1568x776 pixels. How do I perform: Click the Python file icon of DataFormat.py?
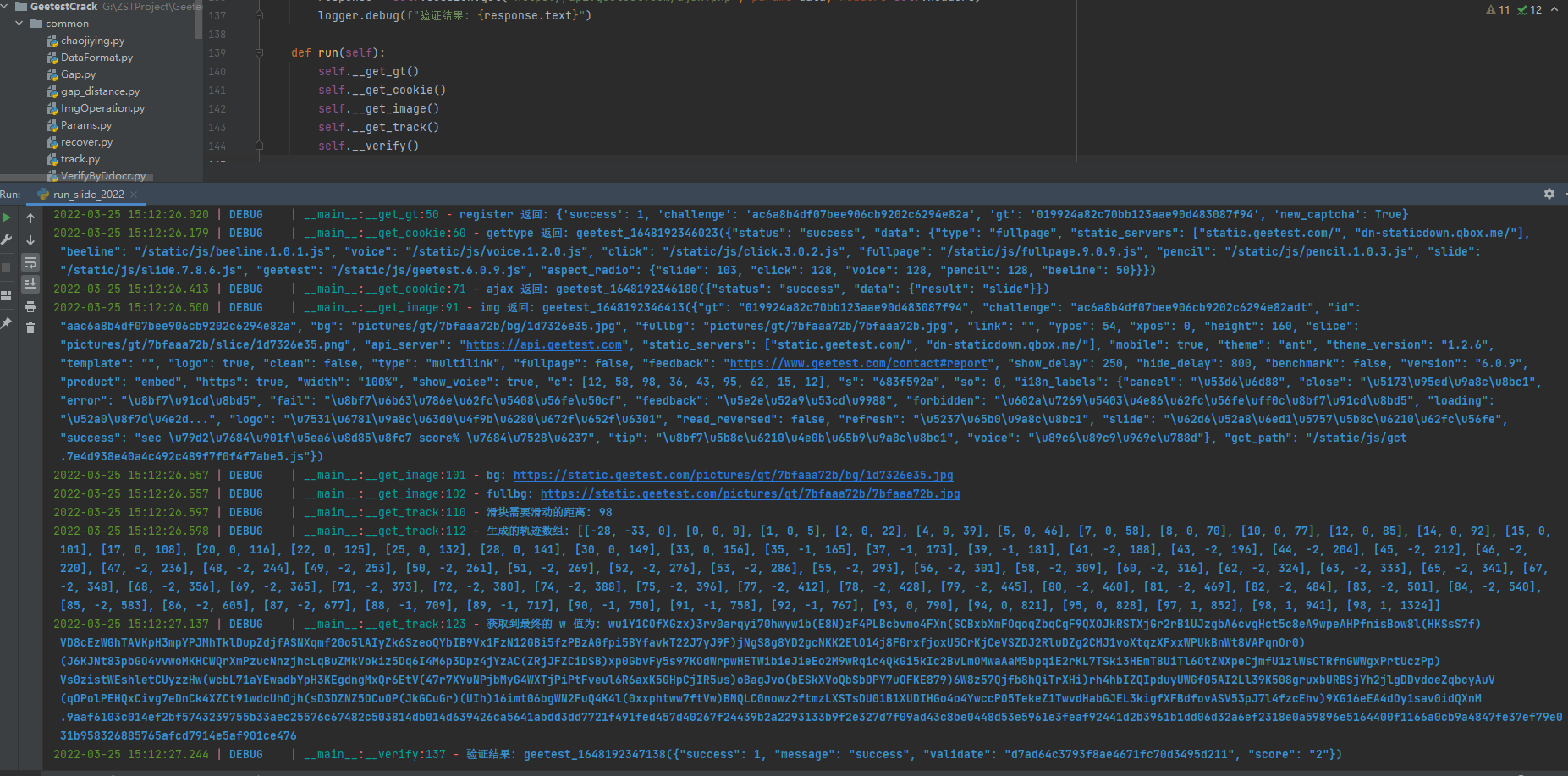[x=52, y=58]
